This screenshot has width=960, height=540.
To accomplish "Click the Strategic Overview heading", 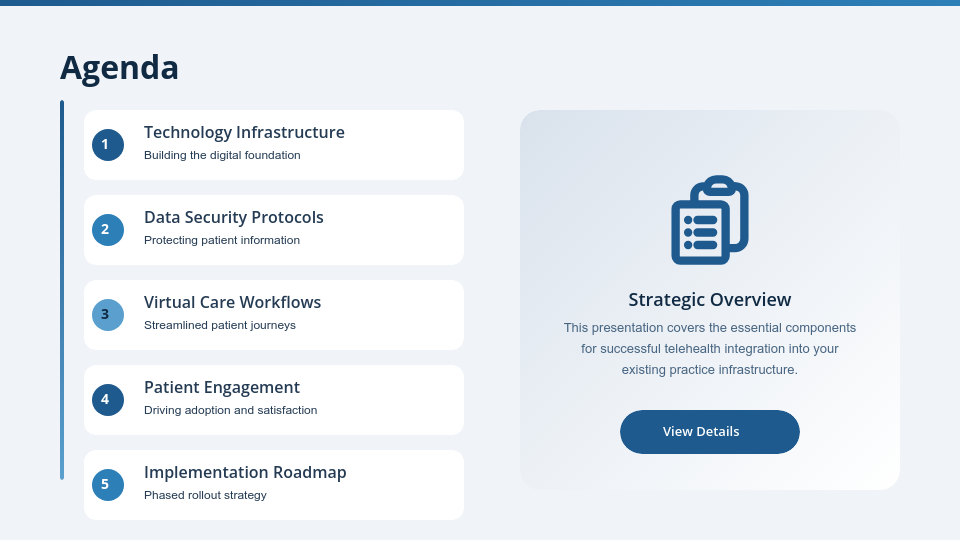I will click(709, 300).
